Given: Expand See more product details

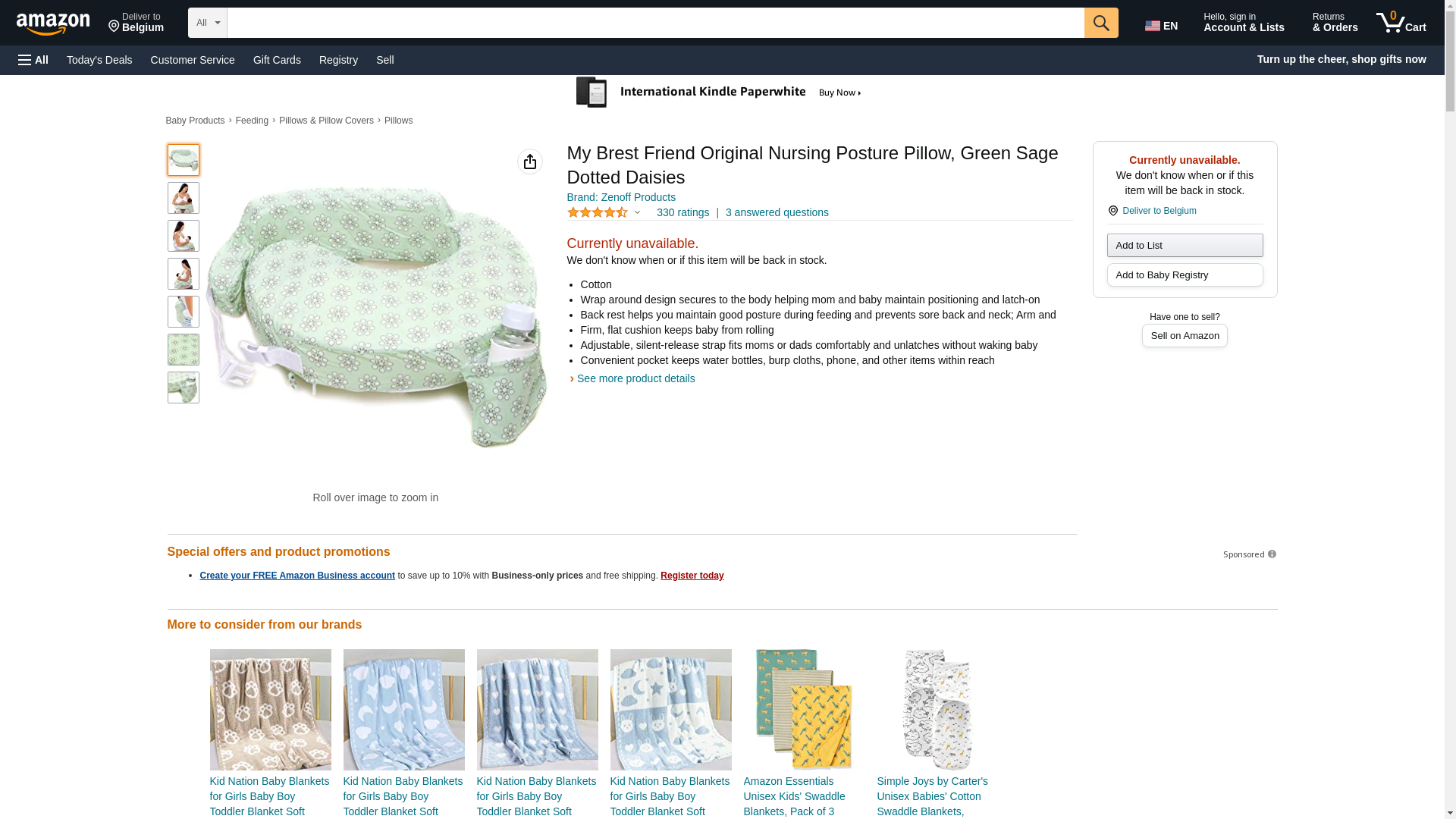Looking at the screenshot, I should tap(635, 378).
